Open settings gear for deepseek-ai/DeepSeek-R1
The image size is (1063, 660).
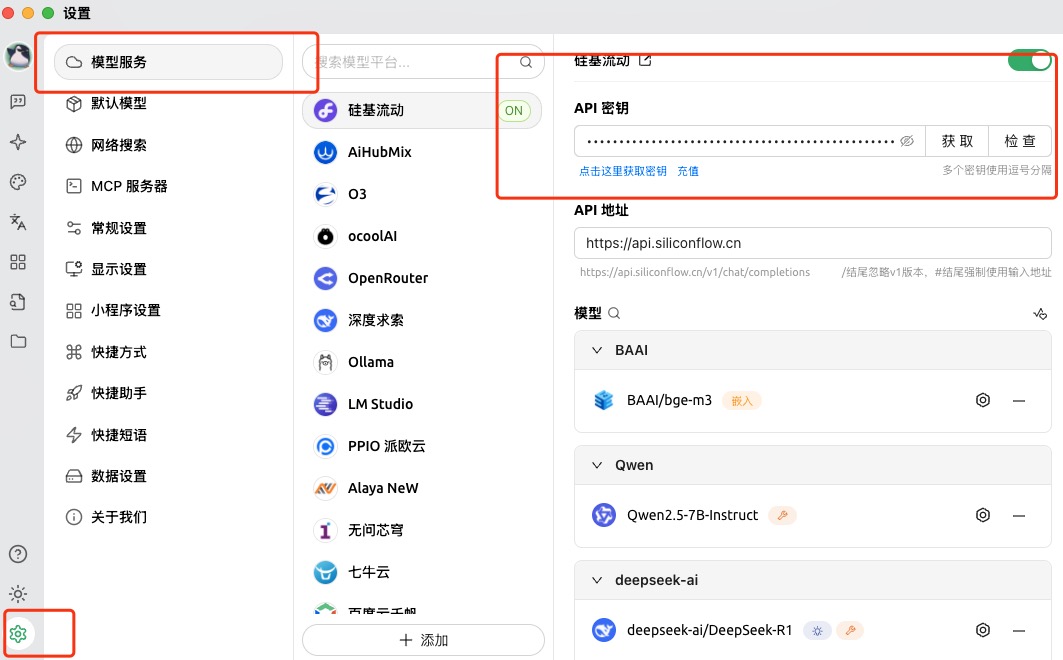983,630
